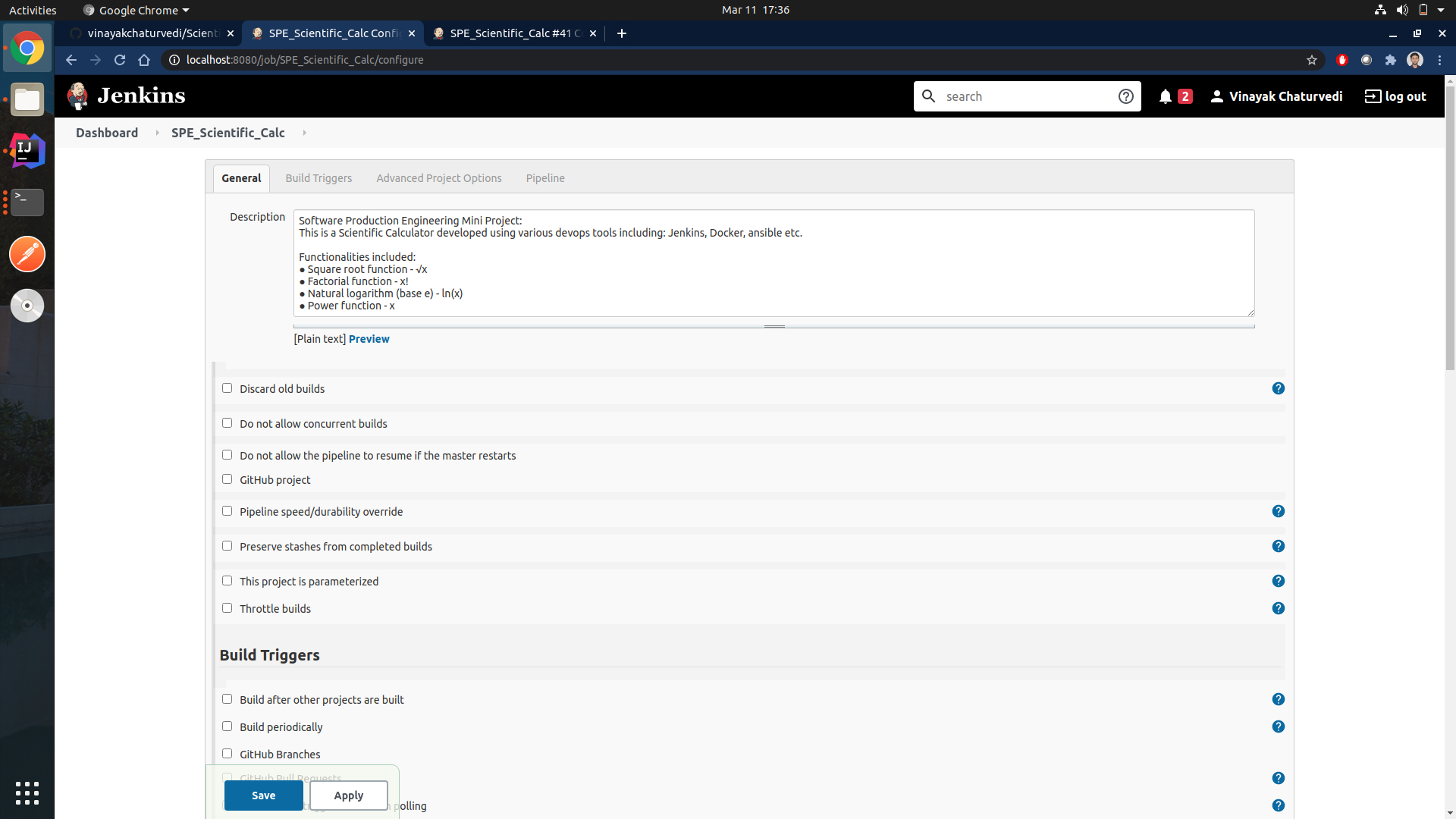Screen dimensions: 1456x819
Task: Tick This project is parameterized
Action: pos(227,581)
